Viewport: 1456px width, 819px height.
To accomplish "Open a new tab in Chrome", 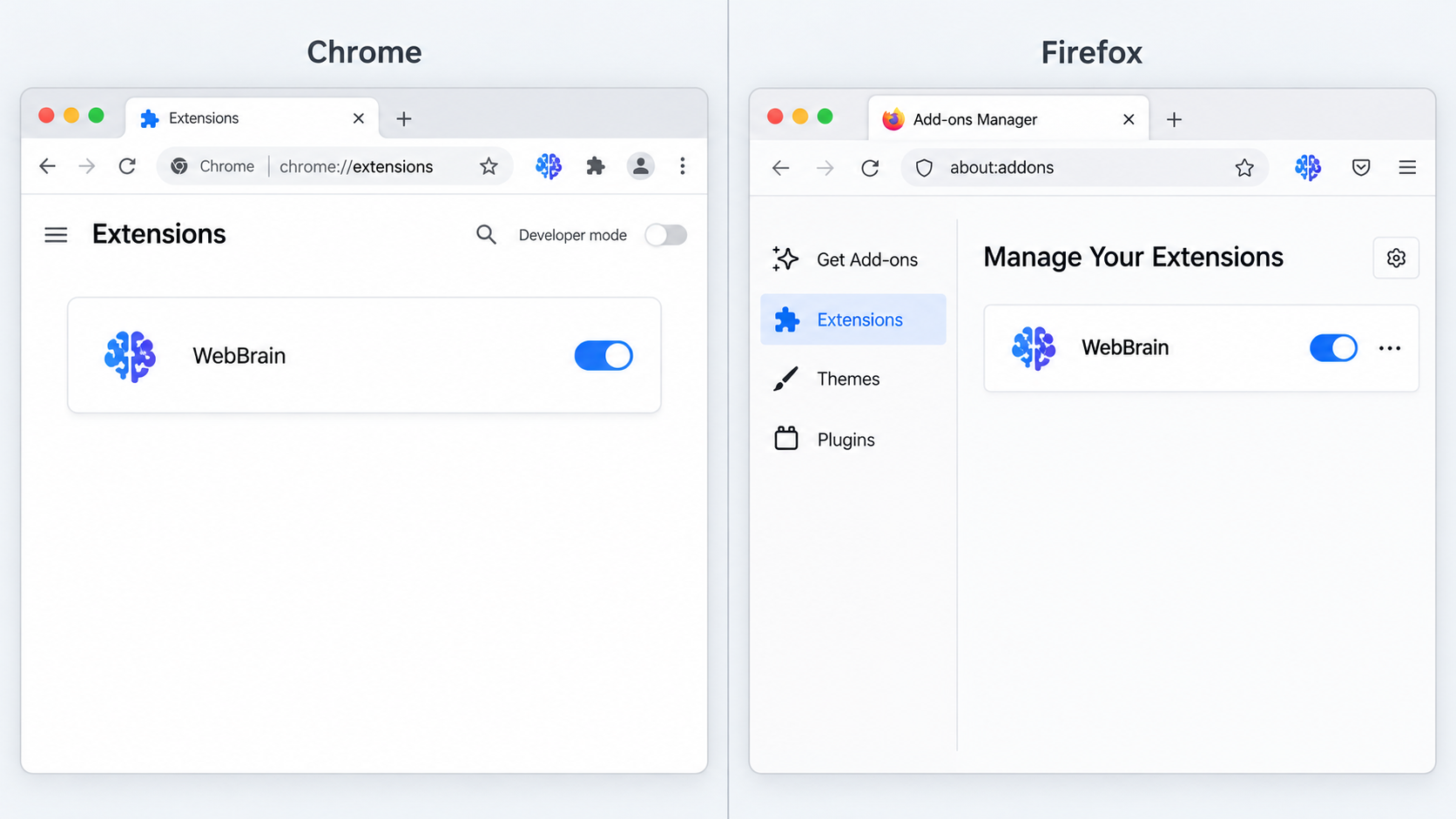I will coord(404,118).
